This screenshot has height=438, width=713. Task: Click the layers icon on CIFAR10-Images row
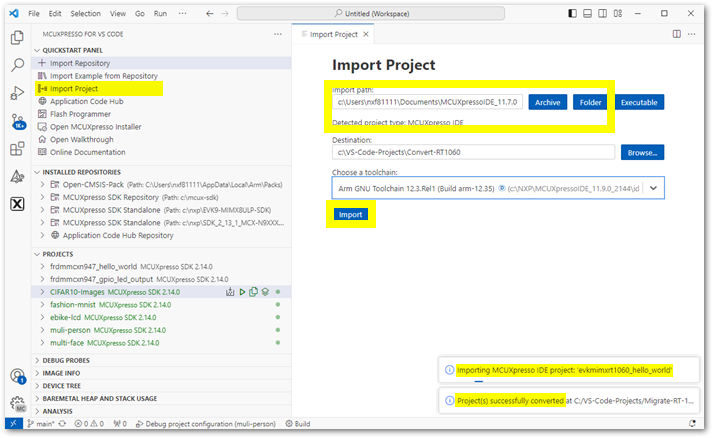coord(265,292)
